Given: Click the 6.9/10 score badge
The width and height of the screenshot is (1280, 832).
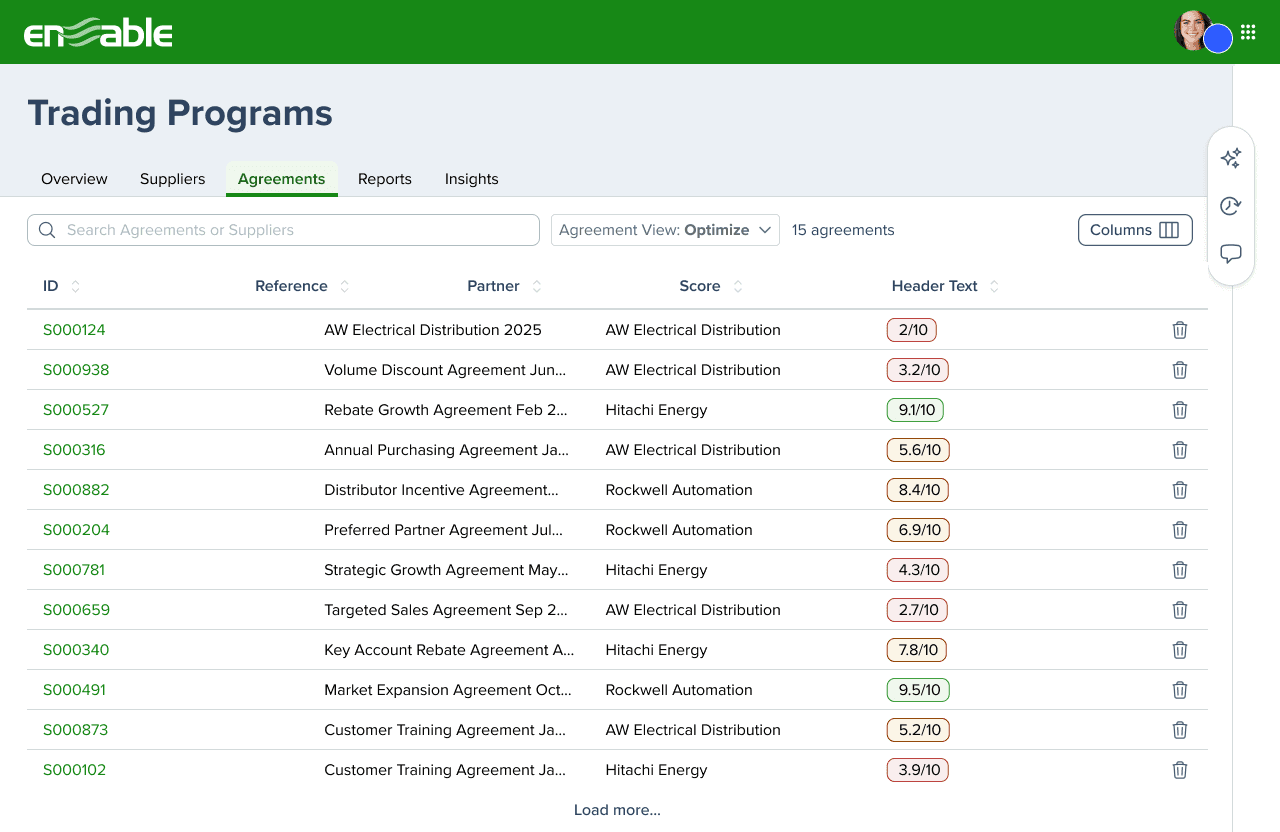Looking at the screenshot, I should (x=918, y=530).
